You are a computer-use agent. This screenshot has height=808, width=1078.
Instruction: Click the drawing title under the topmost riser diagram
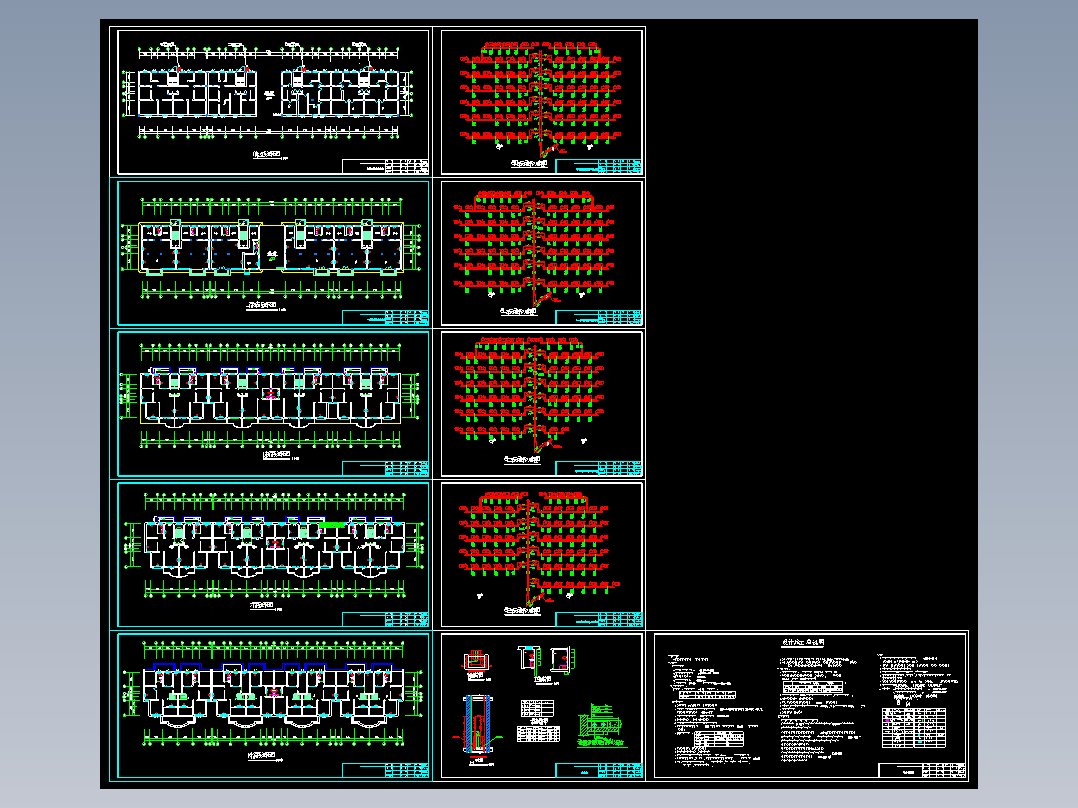tap(529, 164)
